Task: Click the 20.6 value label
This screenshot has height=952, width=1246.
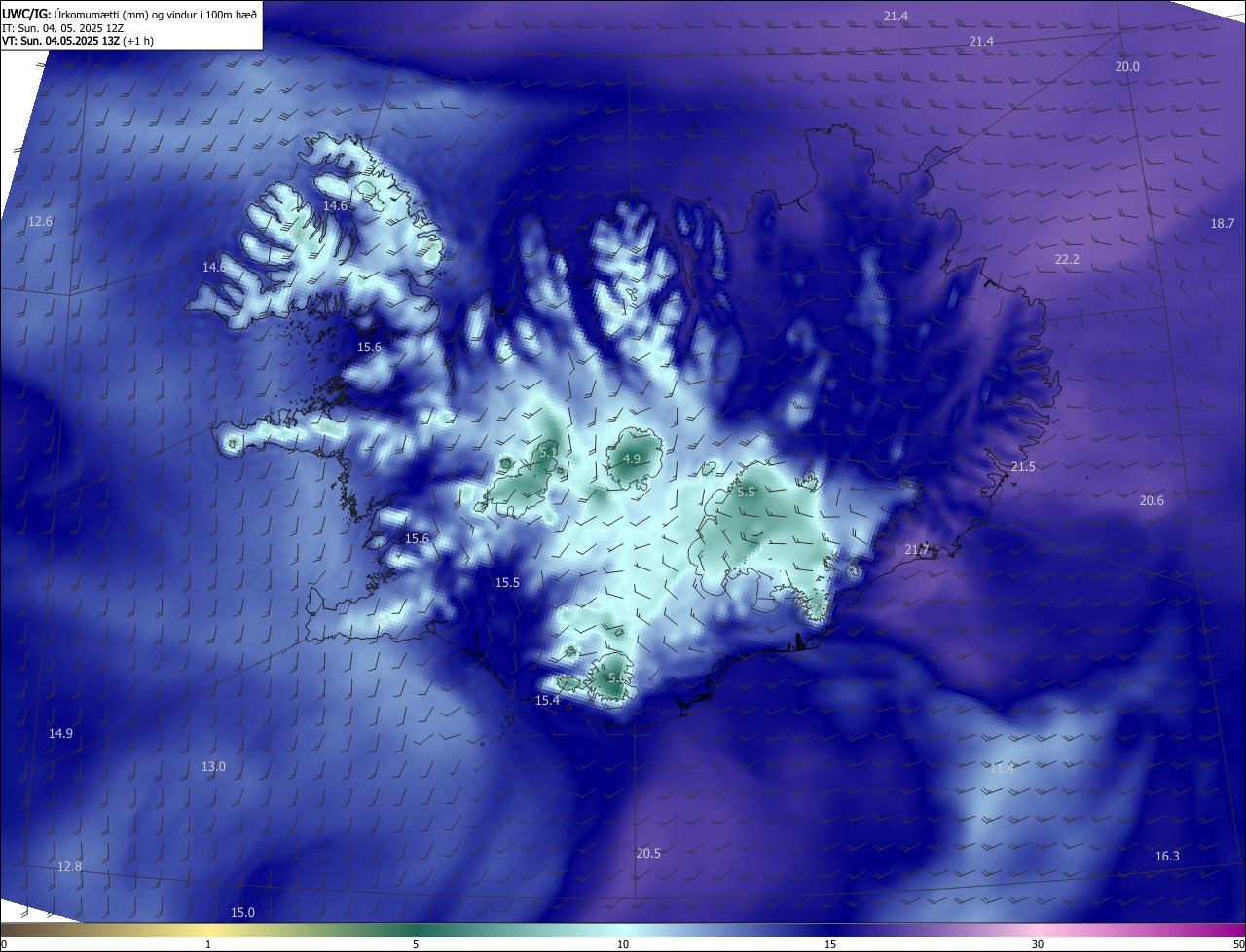Action: 1152,500
